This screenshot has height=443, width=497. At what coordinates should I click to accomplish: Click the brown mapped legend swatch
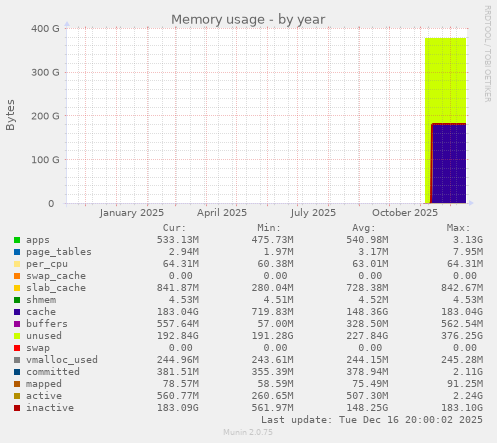[17, 384]
